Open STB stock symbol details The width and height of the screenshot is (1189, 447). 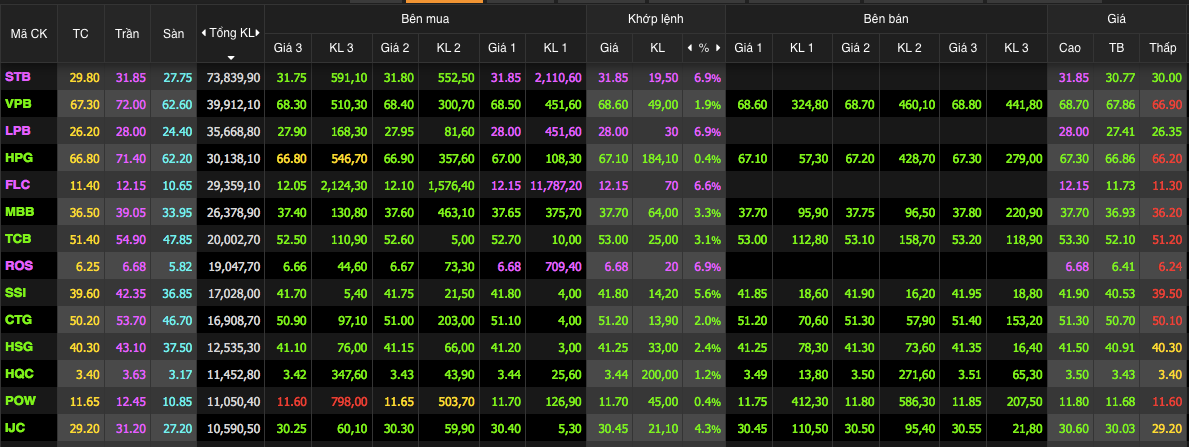click(x=17, y=77)
